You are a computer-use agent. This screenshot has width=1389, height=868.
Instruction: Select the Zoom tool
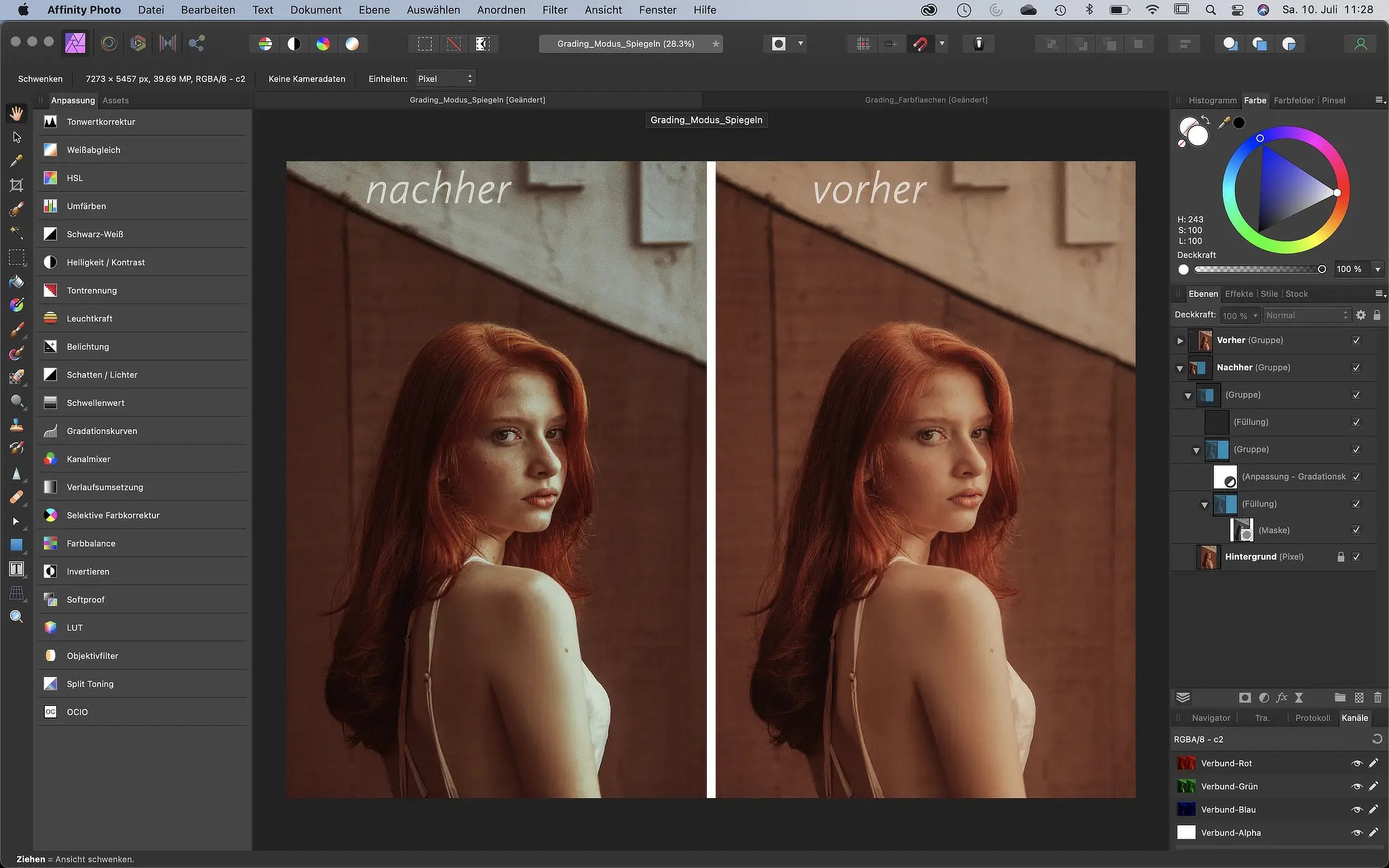coord(16,616)
